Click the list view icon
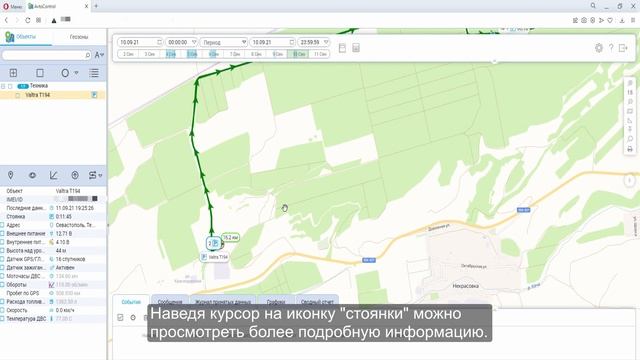The image size is (640, 360). [94, 73]
